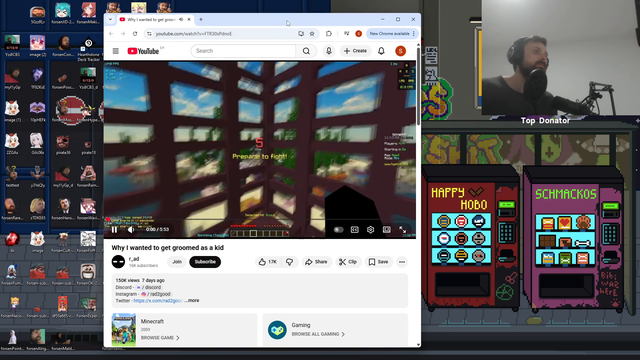
Task: Enter fullscreen mode in the player
Action: pyautogui.click(x=402, y=230)
